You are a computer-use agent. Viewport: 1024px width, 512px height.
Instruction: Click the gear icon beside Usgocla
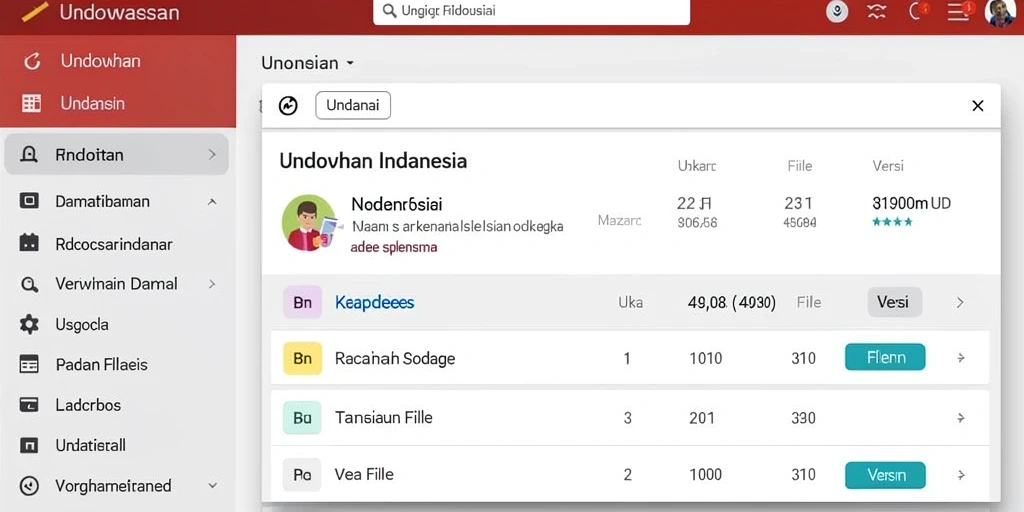[29, 324]
